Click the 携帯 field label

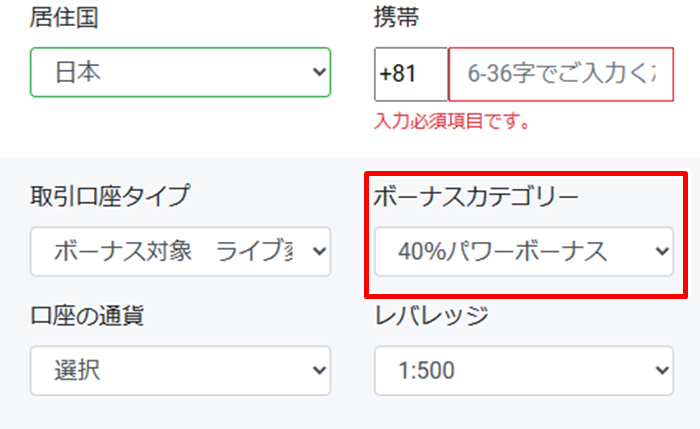point(397,17)
